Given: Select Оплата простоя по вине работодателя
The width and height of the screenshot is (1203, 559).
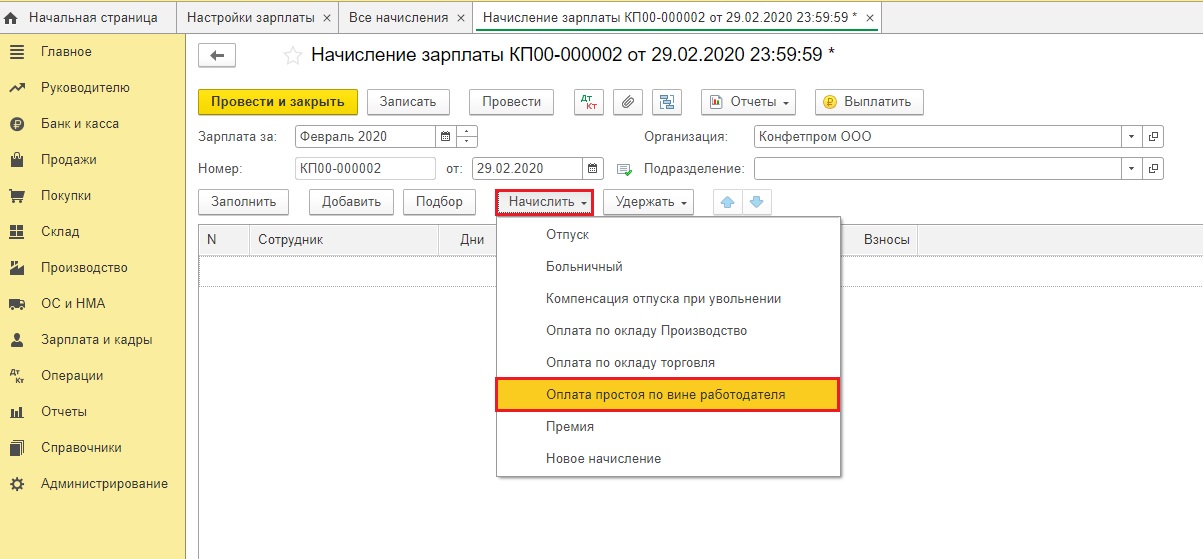Looking at the screenshot, I should coord(666,395).
